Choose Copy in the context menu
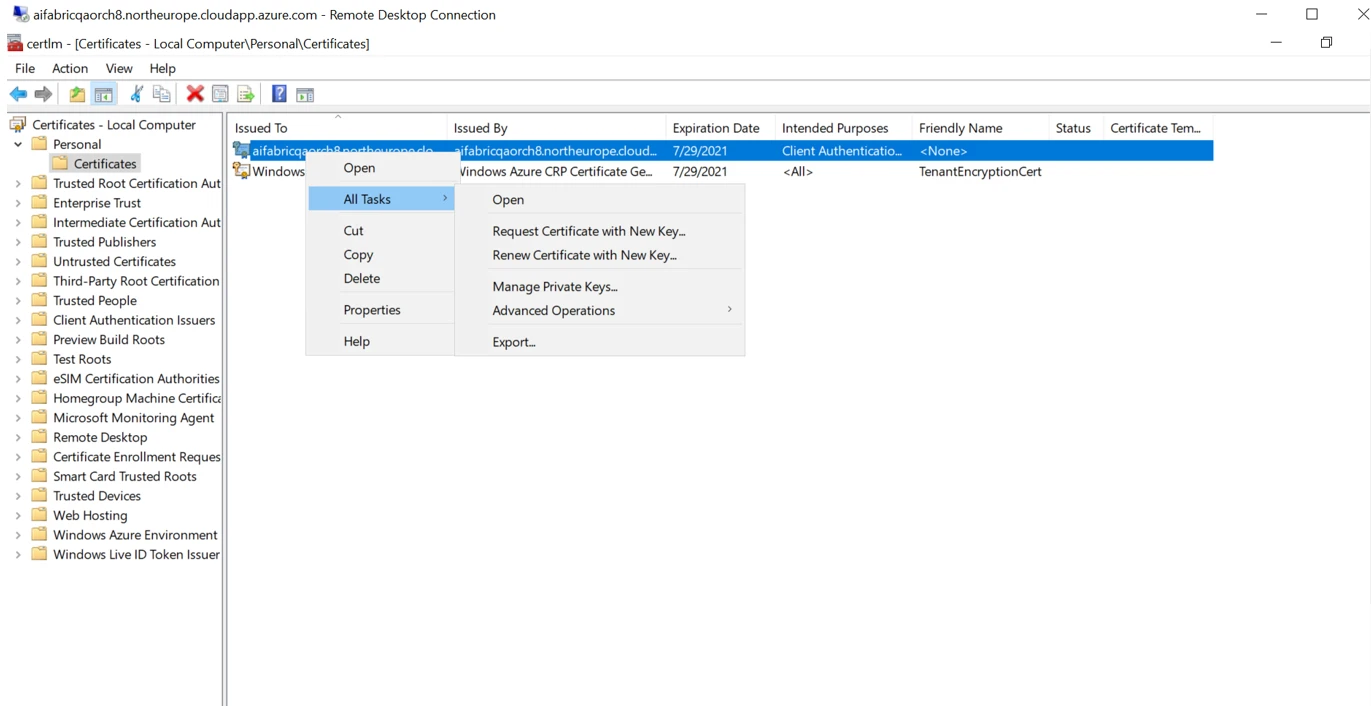Viewport: 1371px width, 706px height. (381, 255)
